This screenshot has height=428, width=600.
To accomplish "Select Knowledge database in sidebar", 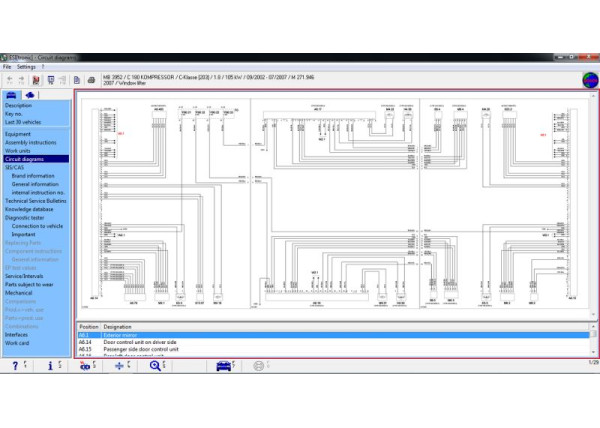I will coord(28,209).
